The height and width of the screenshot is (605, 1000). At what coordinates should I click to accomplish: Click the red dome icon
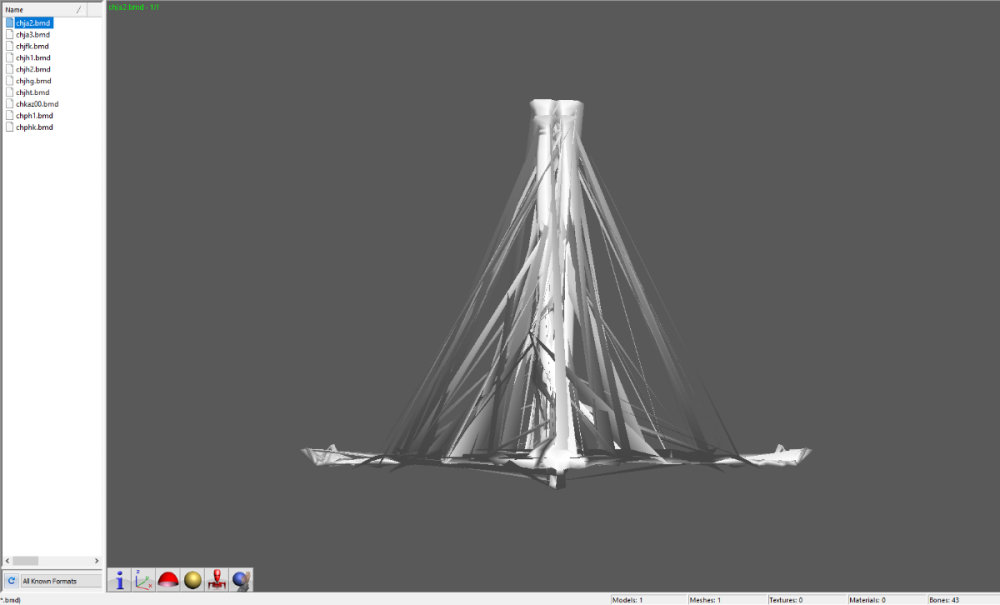(168, 580)
